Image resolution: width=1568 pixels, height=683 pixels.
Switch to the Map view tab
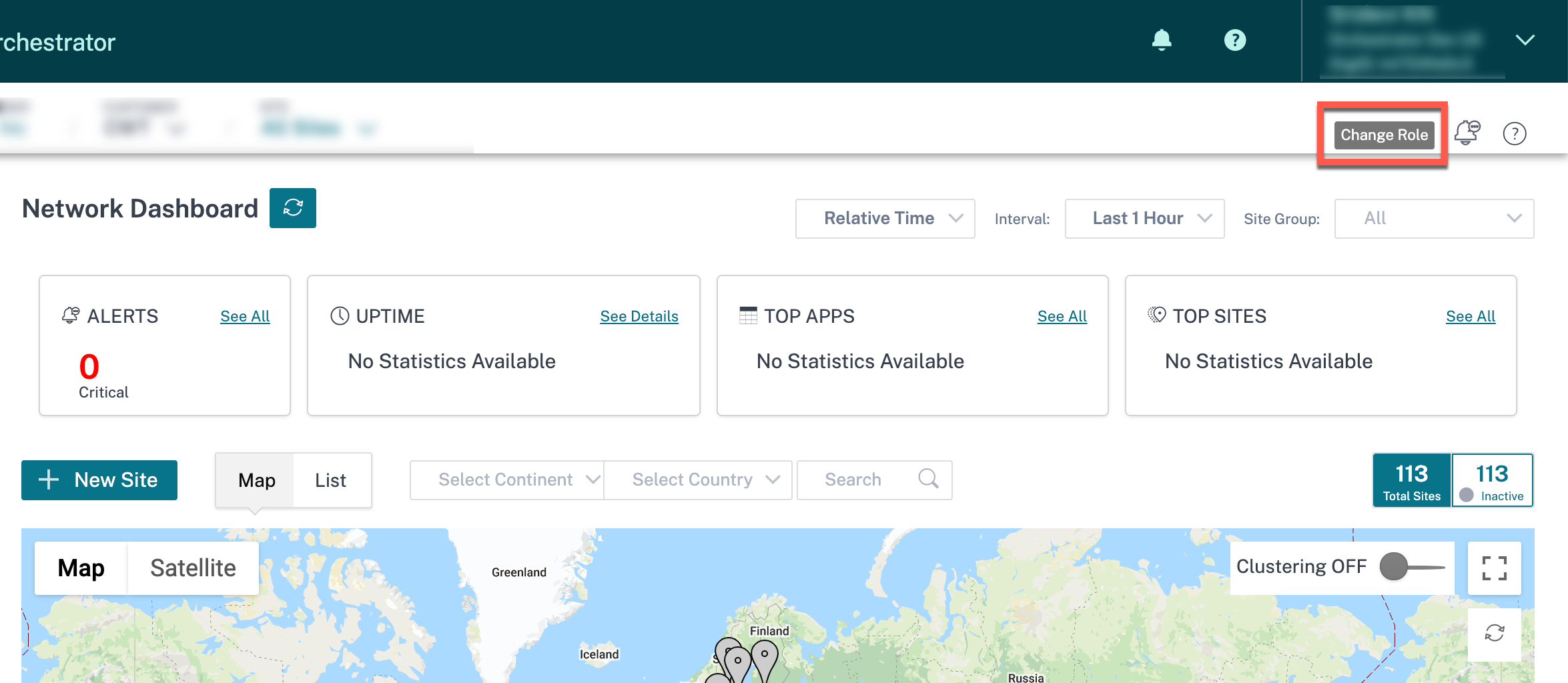[256, 480]
